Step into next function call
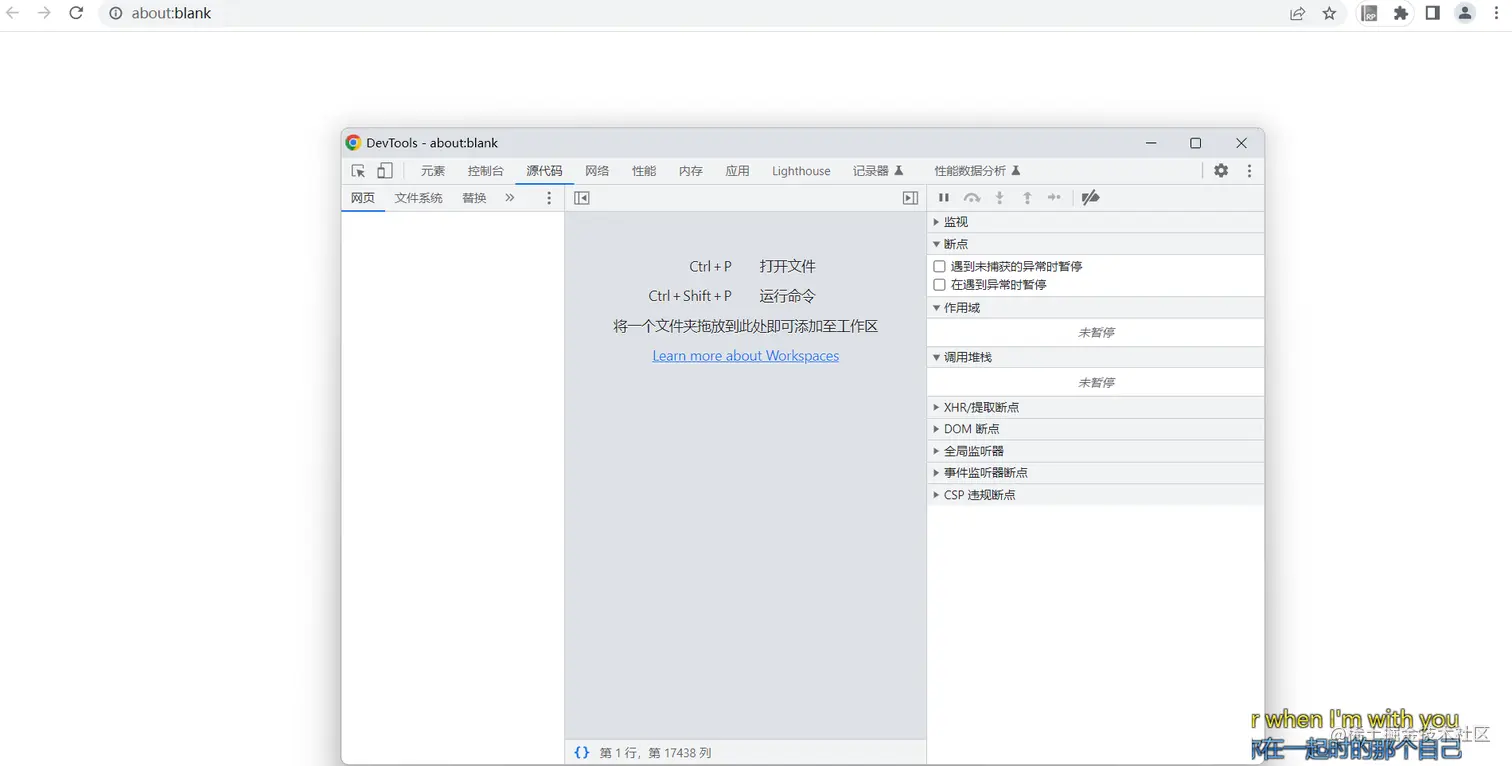This screenshot has height=766, width=1512. coord(999,198)
